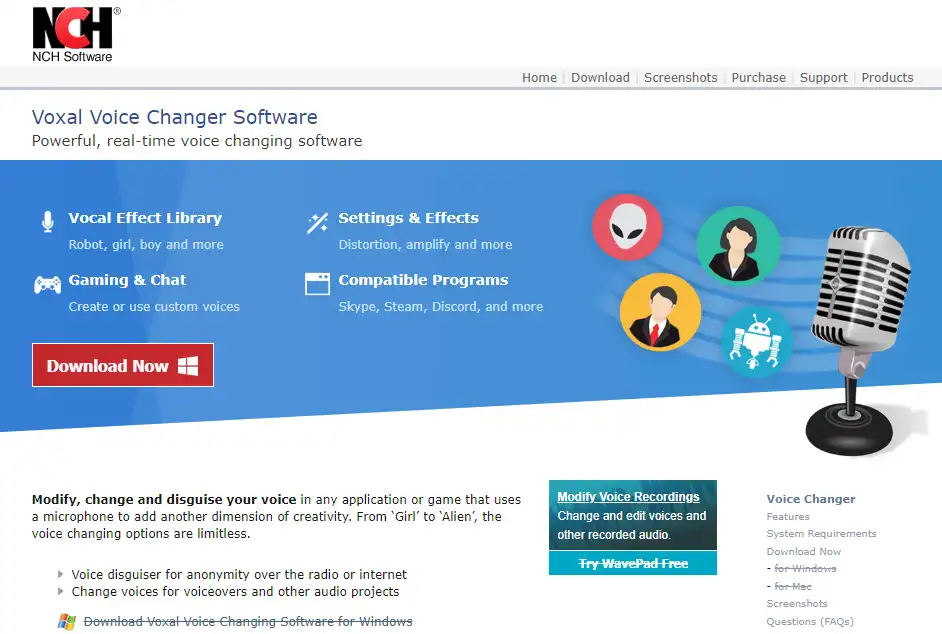This screenshot has width=942, height=634.
Task: Open the Purchase menu item
Action: pos(758,78)
